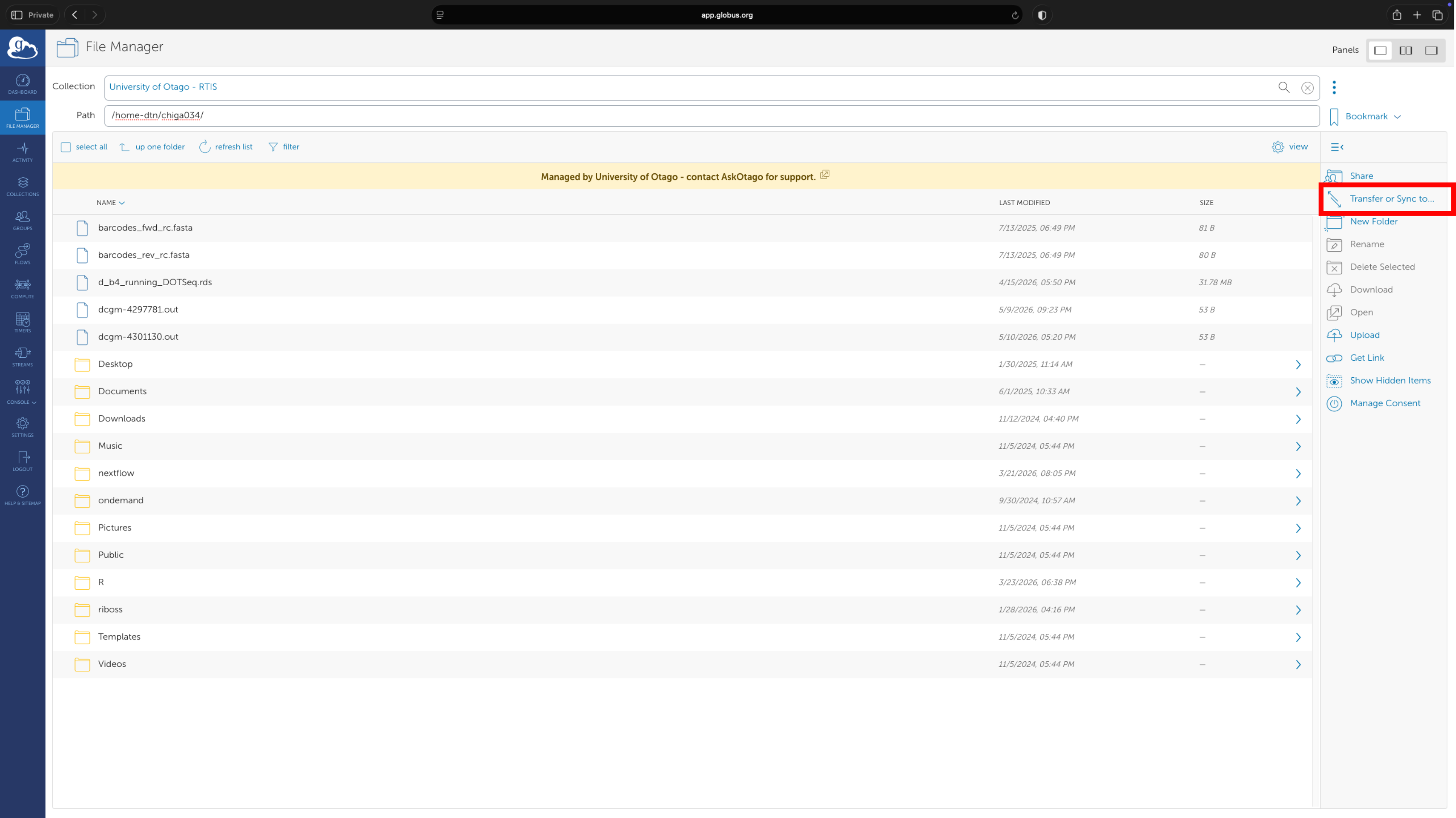1456x818 pixels.
Task: Open File Manager in the sidebar
Action: click(x=23, y=118)
